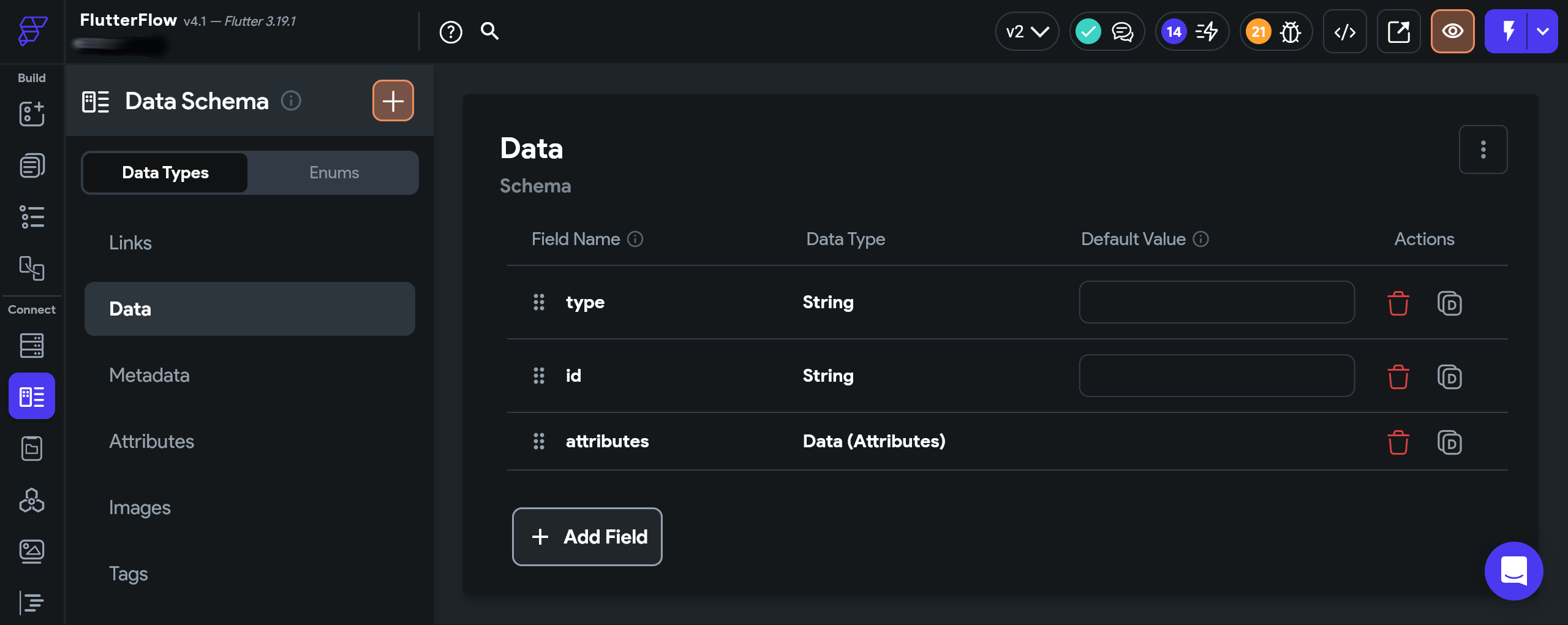Image resolution: width=1568 pixels, height=625 pixels.
Task: Switch to the Enums tab
Action: tap(334, 173)
